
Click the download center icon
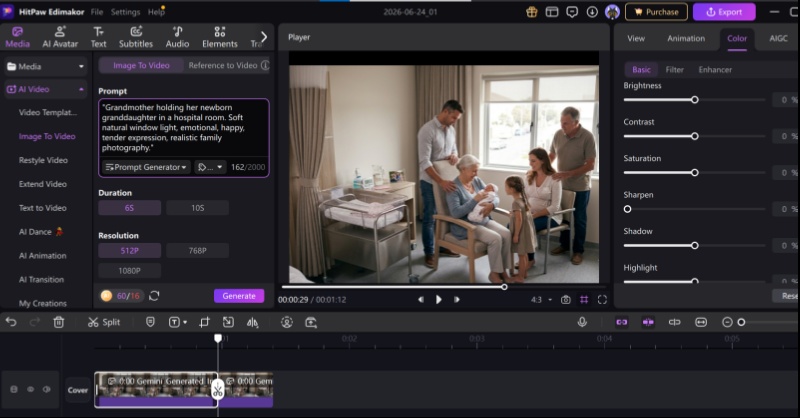click(x=592, y=12)
